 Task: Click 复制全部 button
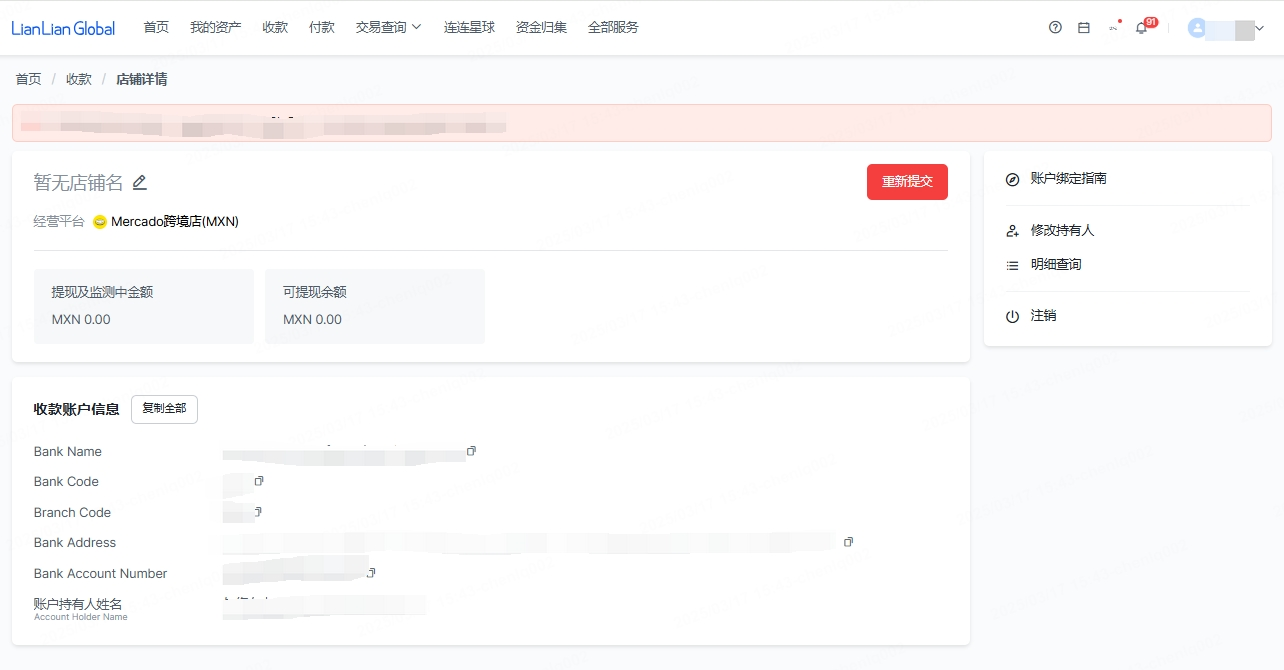[x=164, y=409]
